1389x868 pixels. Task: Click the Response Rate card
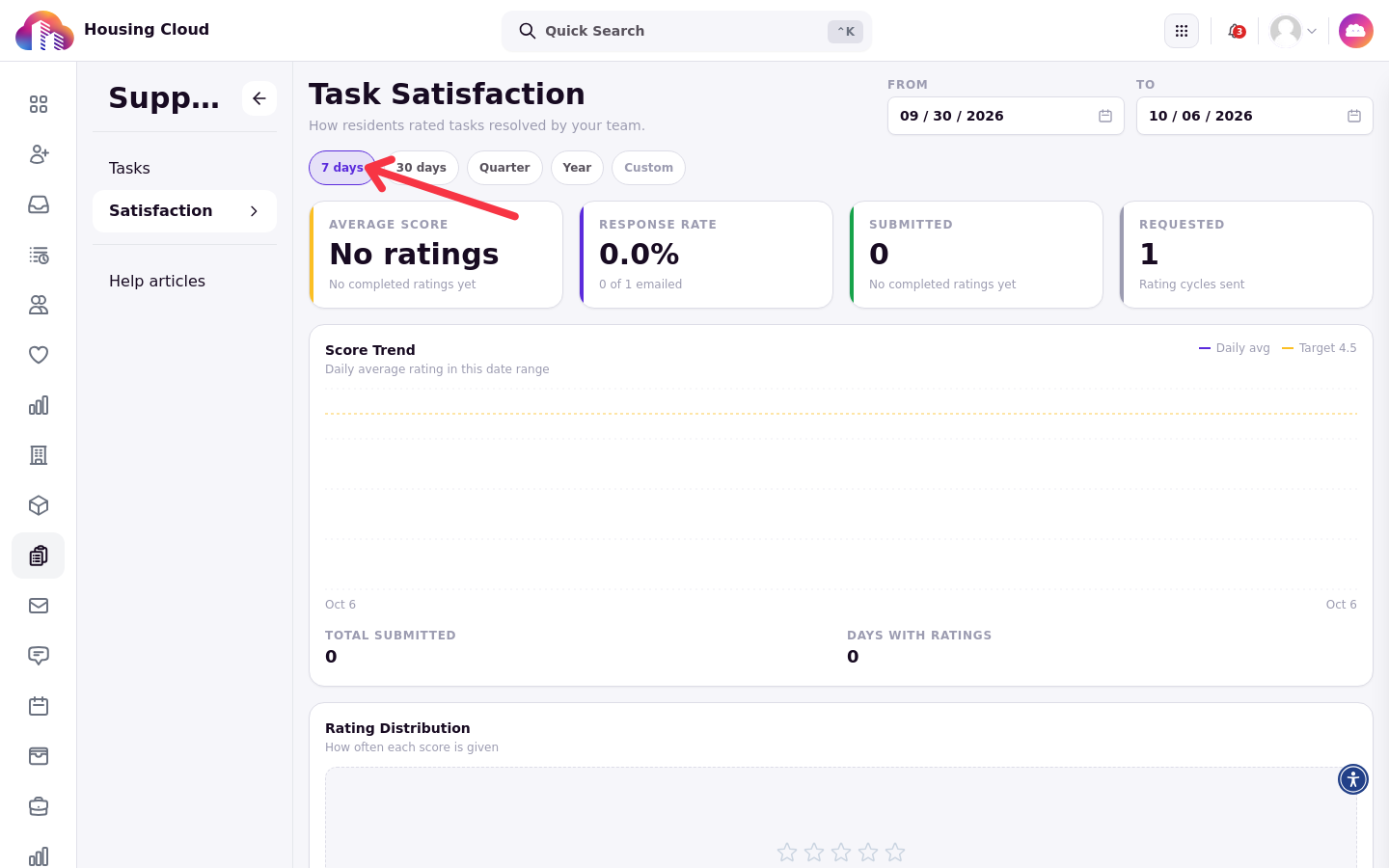(706, 255)
